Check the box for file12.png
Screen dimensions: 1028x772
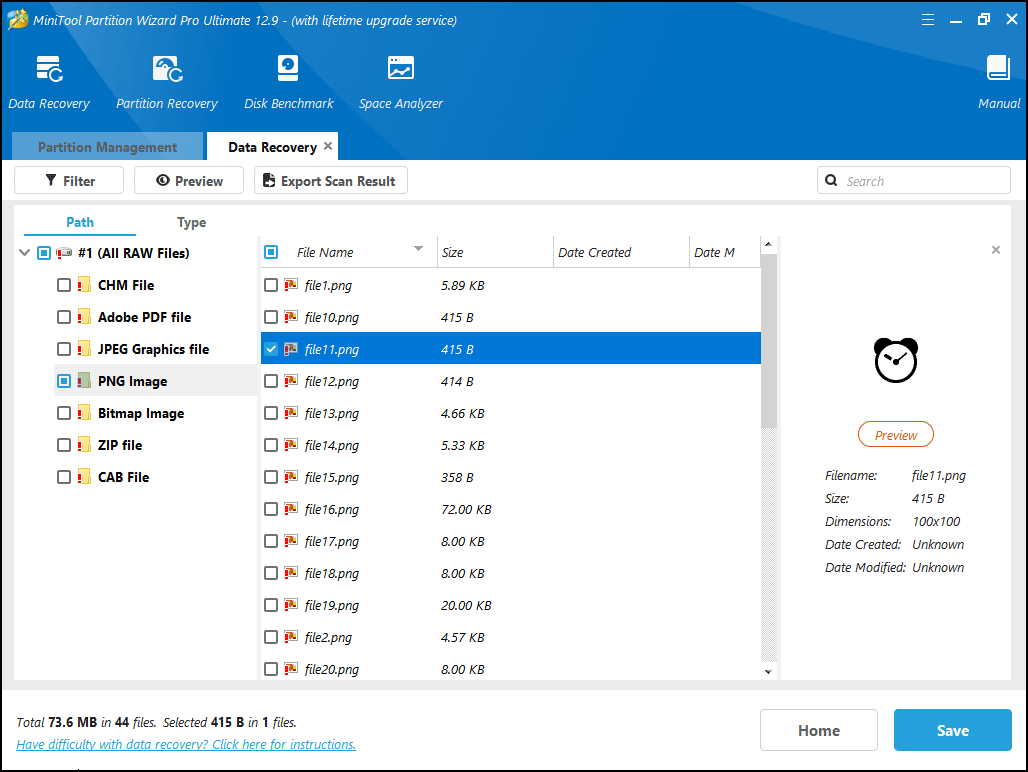[271, 381]
